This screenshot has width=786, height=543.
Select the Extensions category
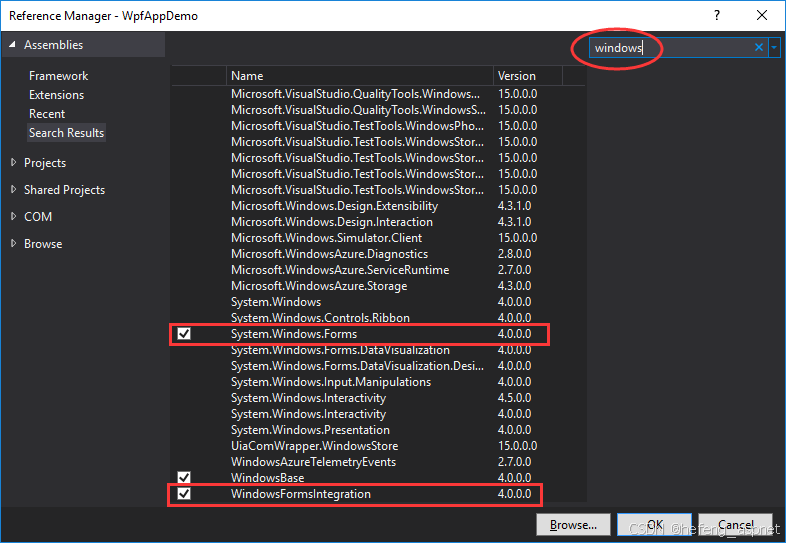coord(57,95)
